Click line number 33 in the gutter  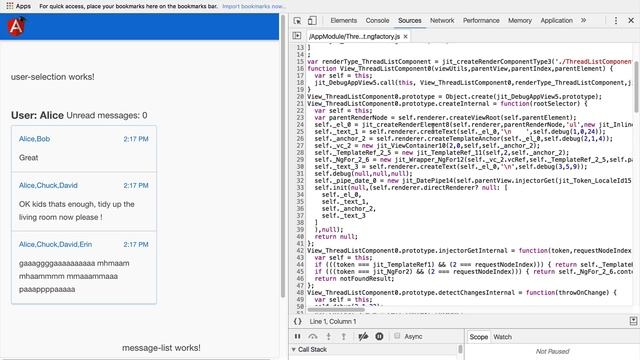pyautogui.click(x=300, y=188)
